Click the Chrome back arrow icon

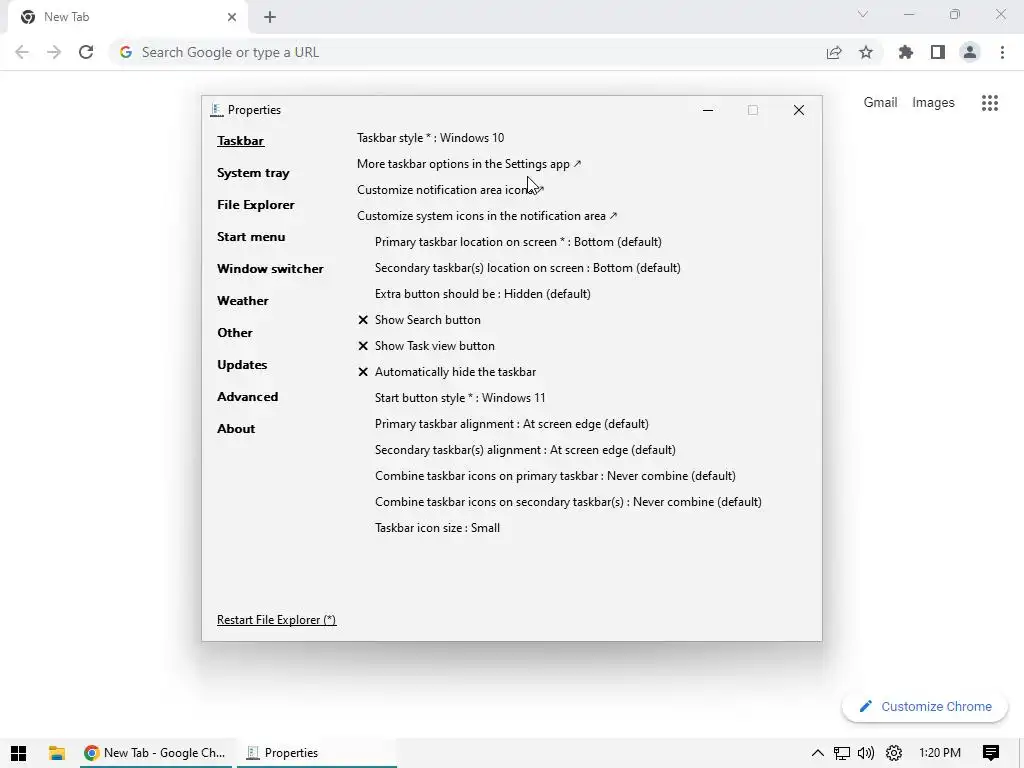coord(22,52)
